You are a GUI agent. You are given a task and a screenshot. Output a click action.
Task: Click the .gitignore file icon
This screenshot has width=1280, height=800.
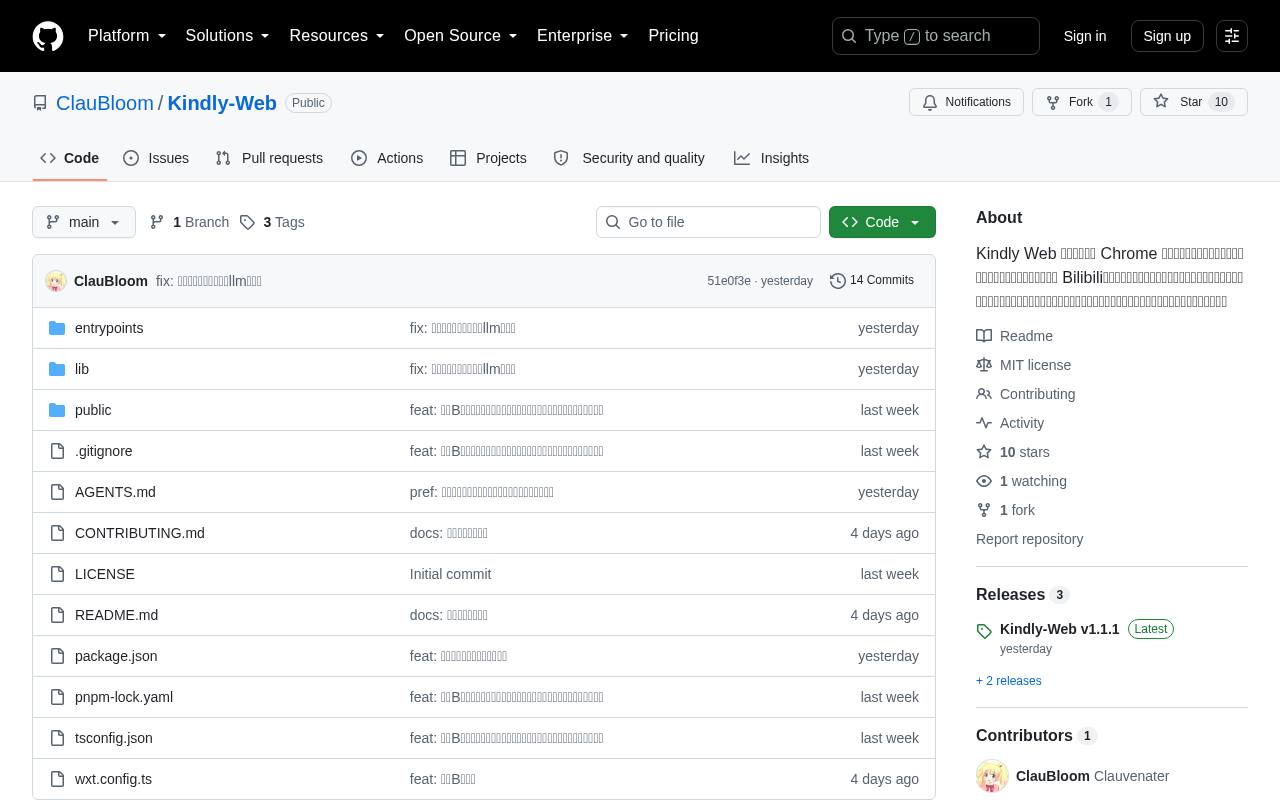(57, 451)
